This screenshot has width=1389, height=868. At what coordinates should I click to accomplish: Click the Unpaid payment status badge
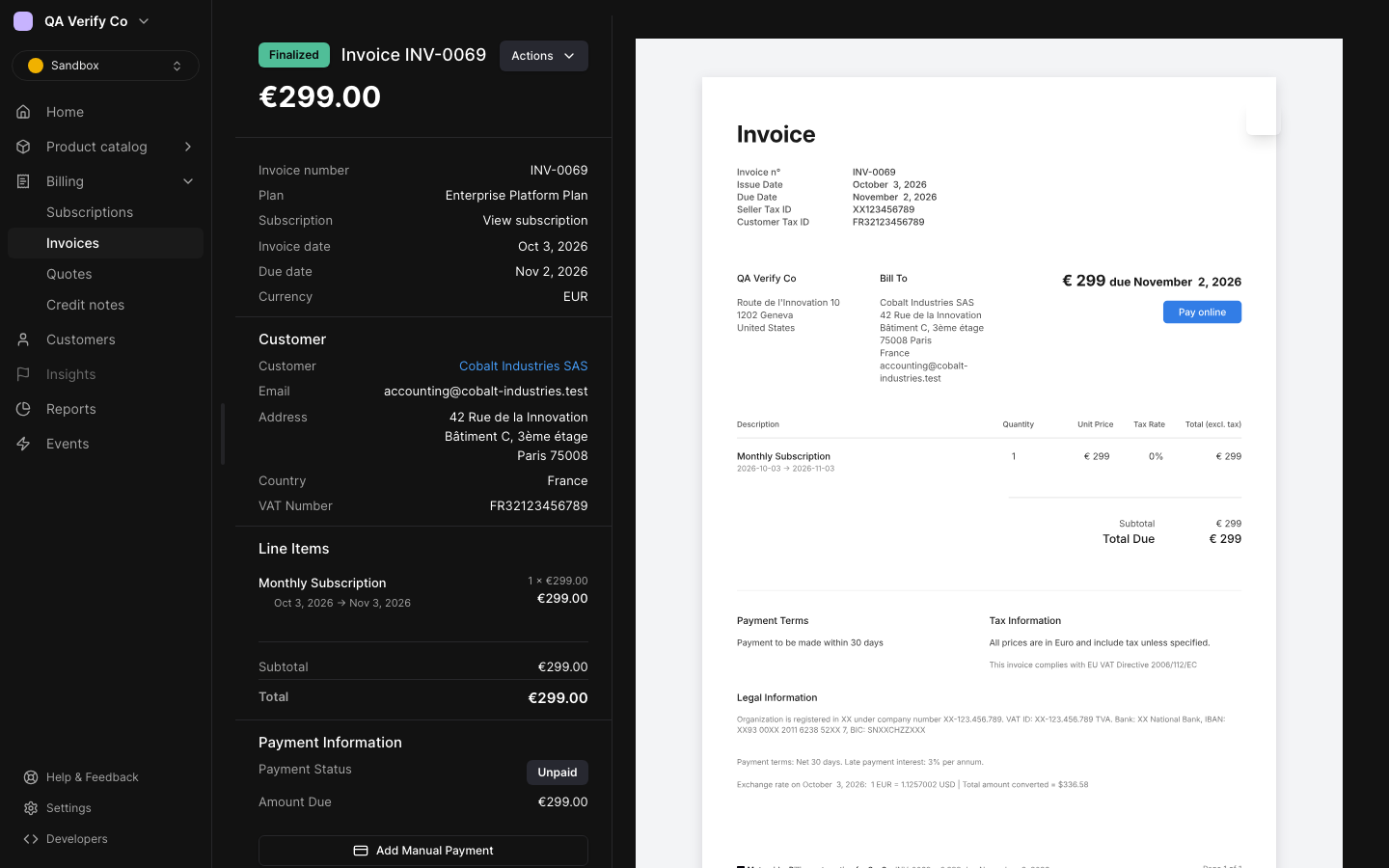(558, 773)
